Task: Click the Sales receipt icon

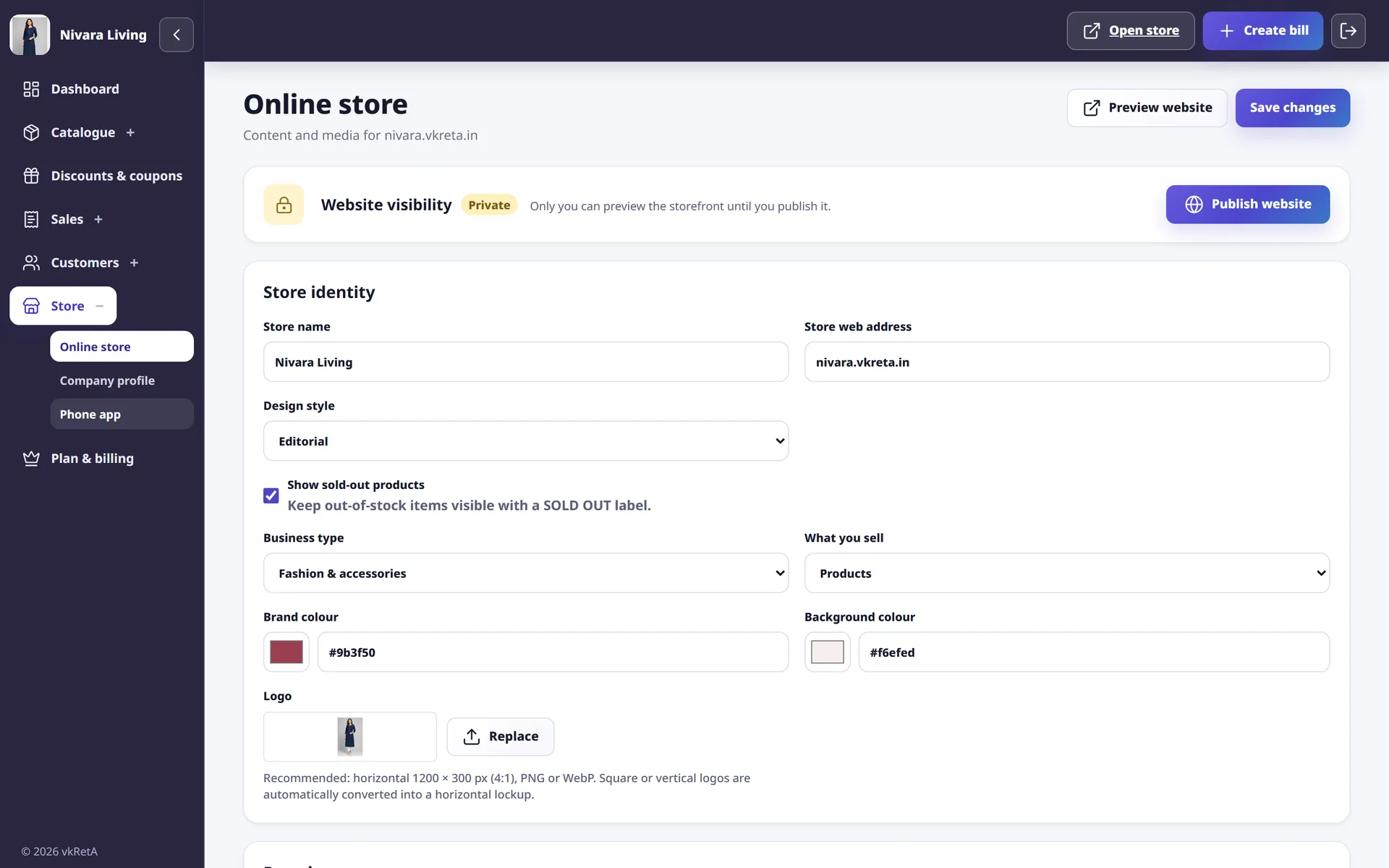Action: pos(31,219)
